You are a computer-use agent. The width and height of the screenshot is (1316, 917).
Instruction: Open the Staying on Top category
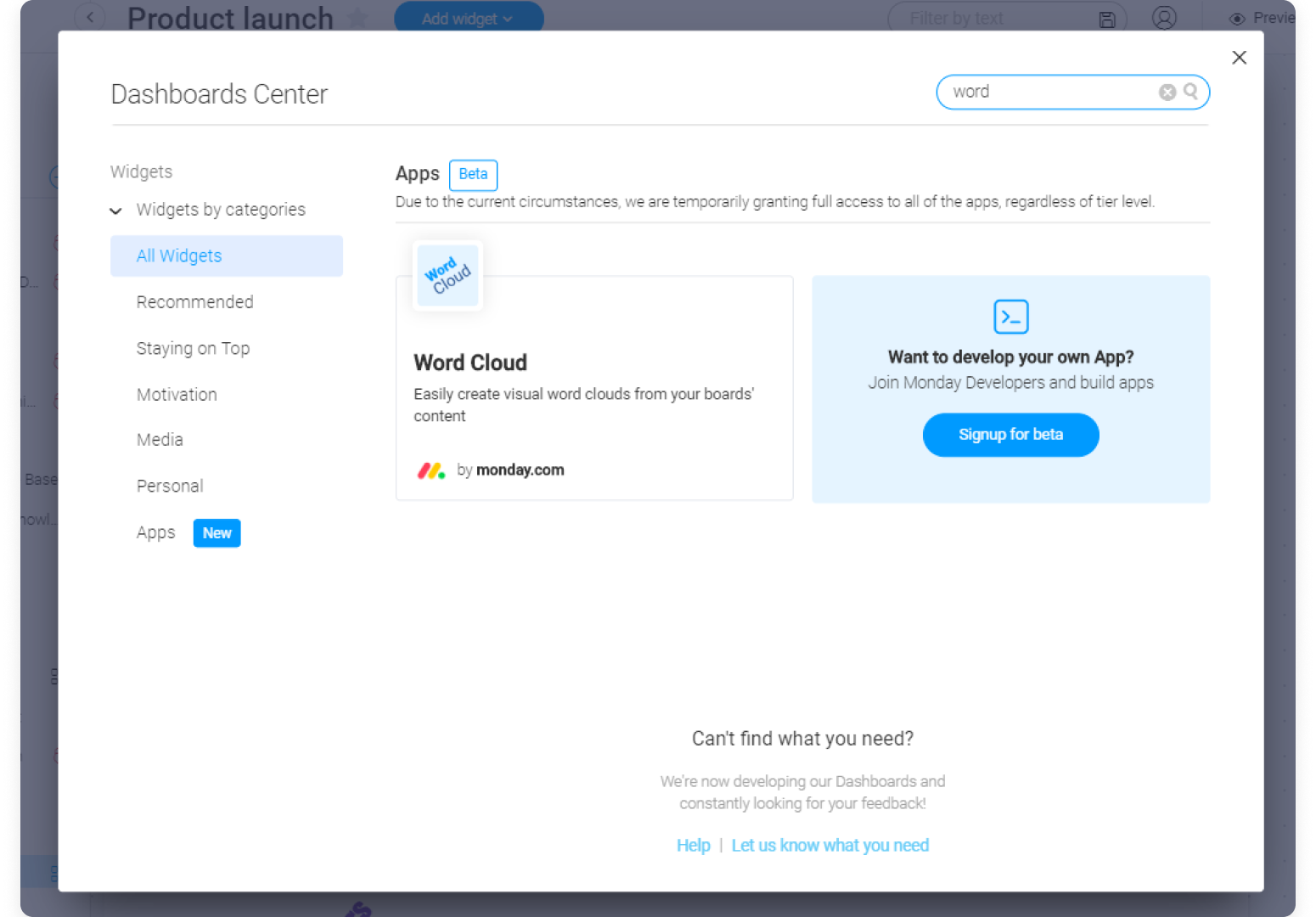(x=194, y=348)
